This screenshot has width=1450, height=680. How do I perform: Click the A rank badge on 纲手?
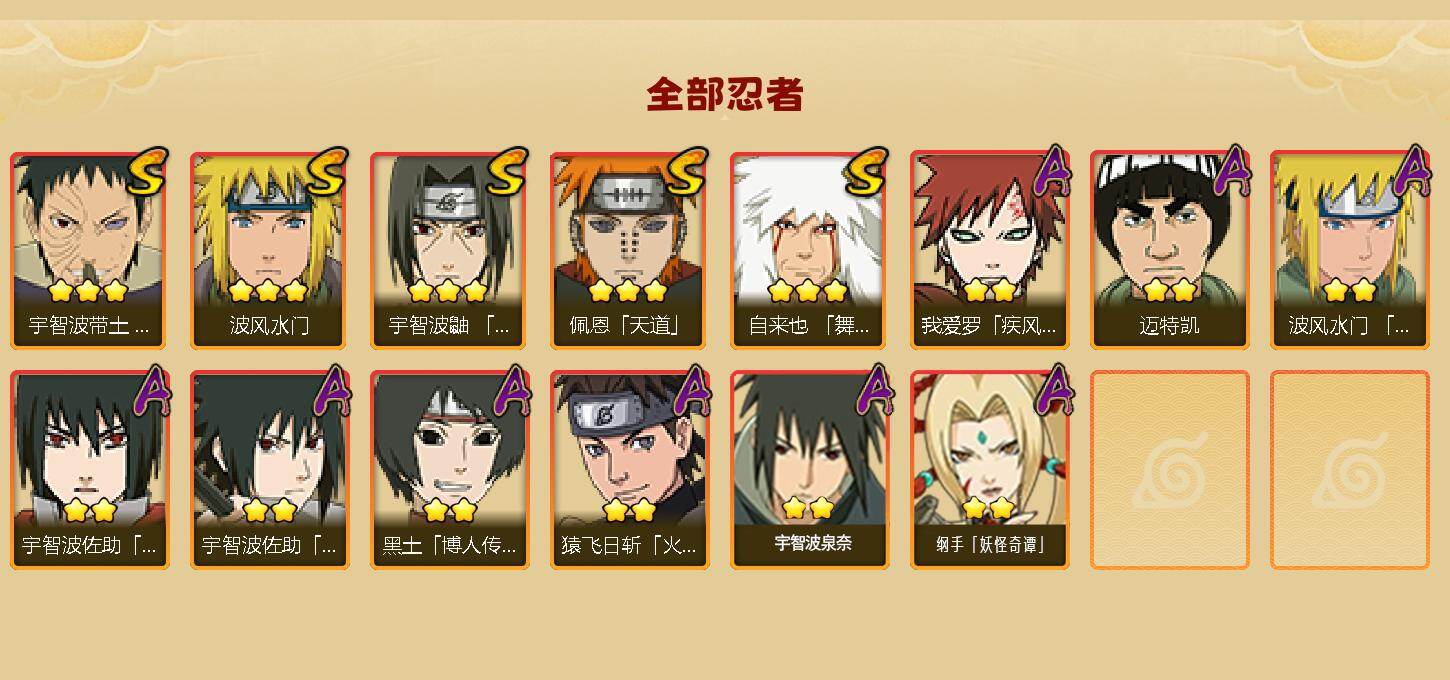[x=1051, y=390]
